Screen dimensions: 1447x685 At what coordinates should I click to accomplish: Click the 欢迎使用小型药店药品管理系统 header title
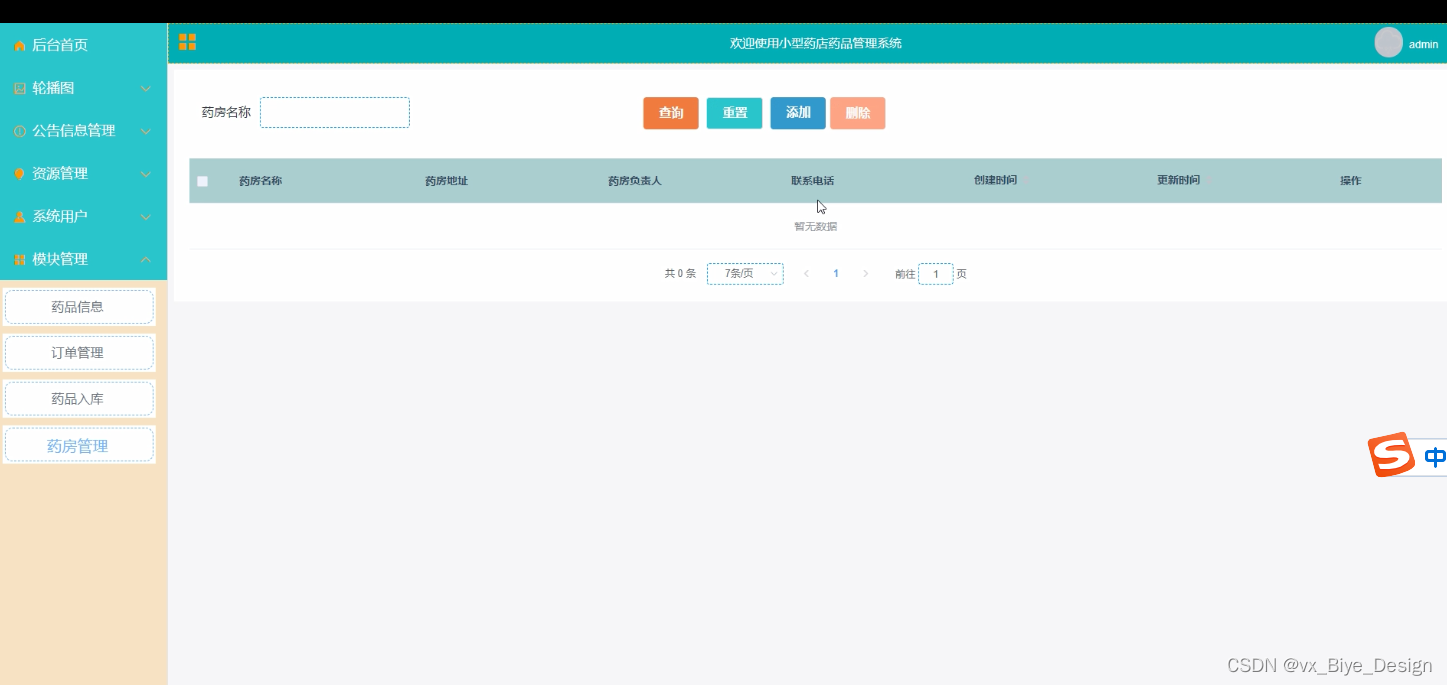click(x=816, y=43)
